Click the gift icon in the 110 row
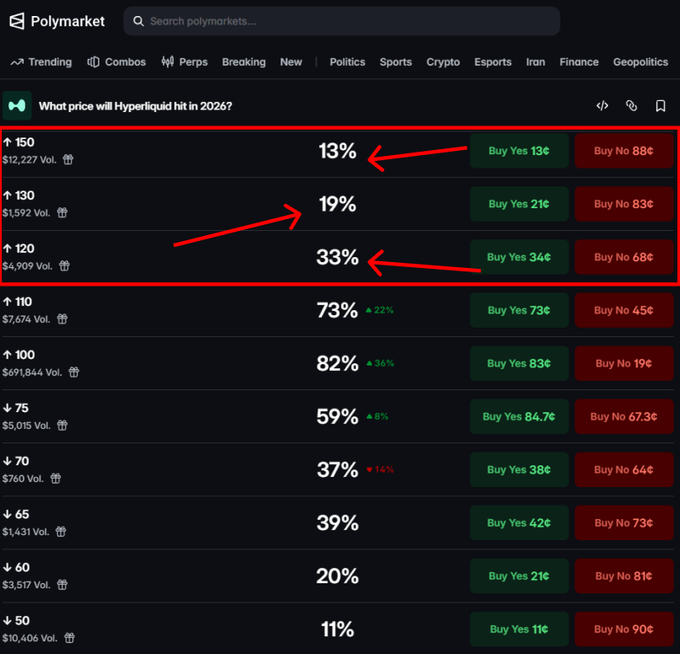This screenshot has width=680, height=654. pos(62,319)
